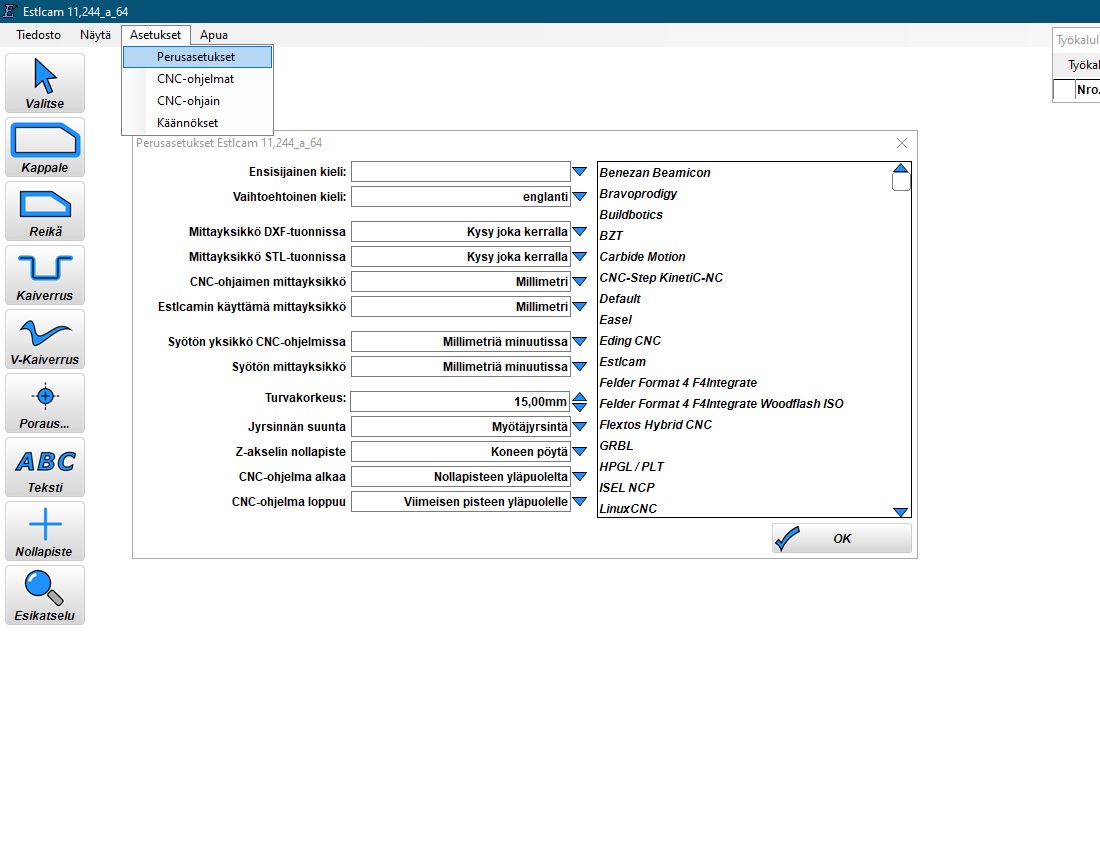Select CNC-Step KinetiC-NC entry
Viewport: 1100px width, 850px height.
click(661, 278)
